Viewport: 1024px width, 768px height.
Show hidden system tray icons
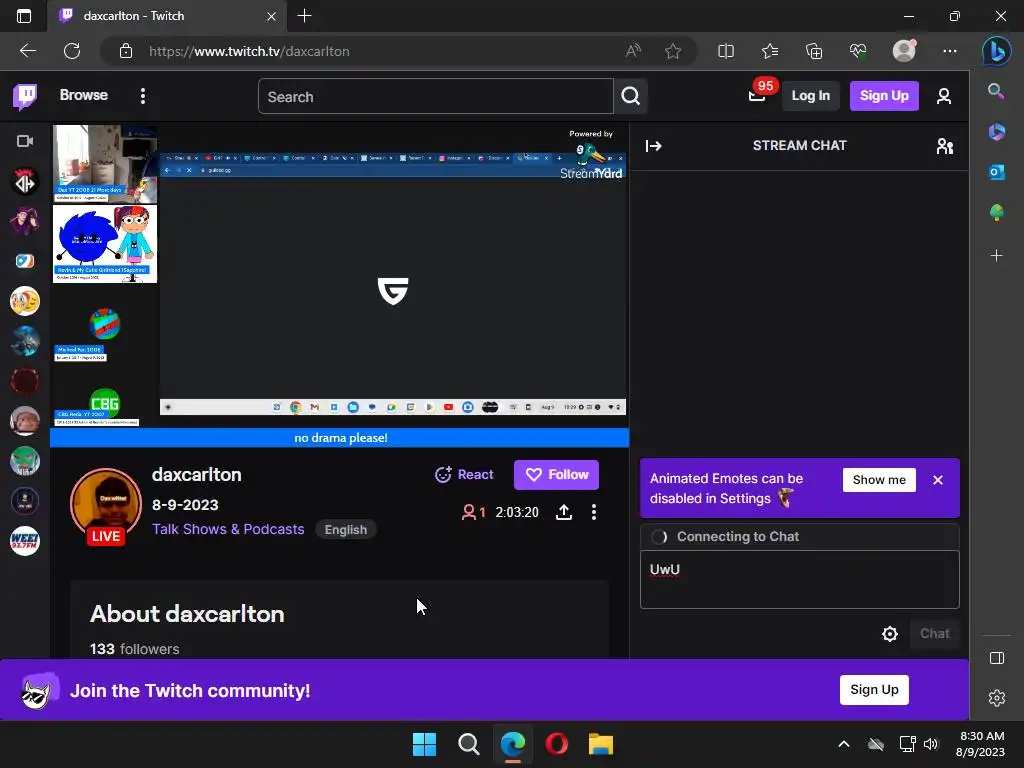844,744
